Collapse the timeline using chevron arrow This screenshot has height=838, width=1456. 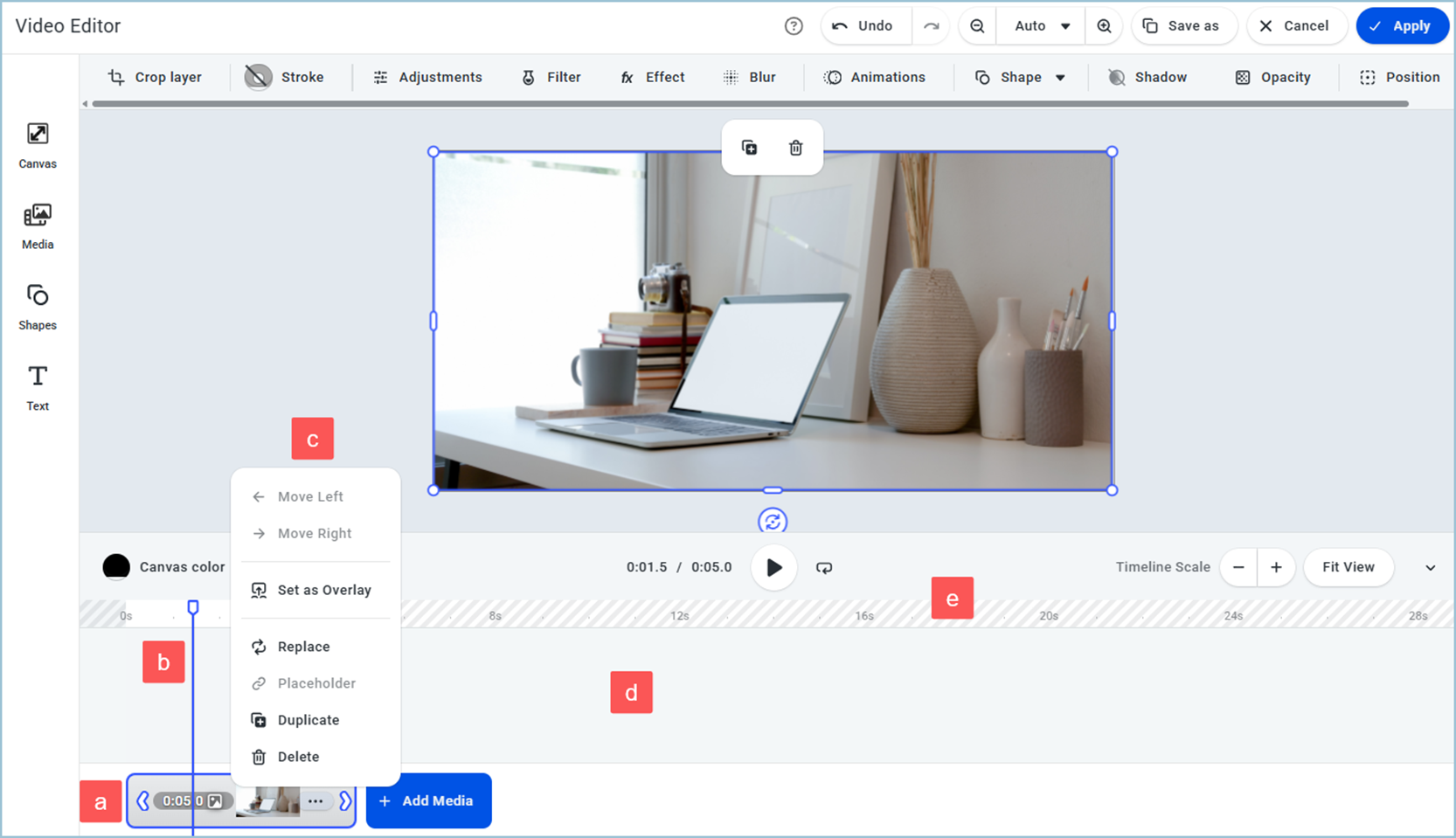[x=1430, y=568]
